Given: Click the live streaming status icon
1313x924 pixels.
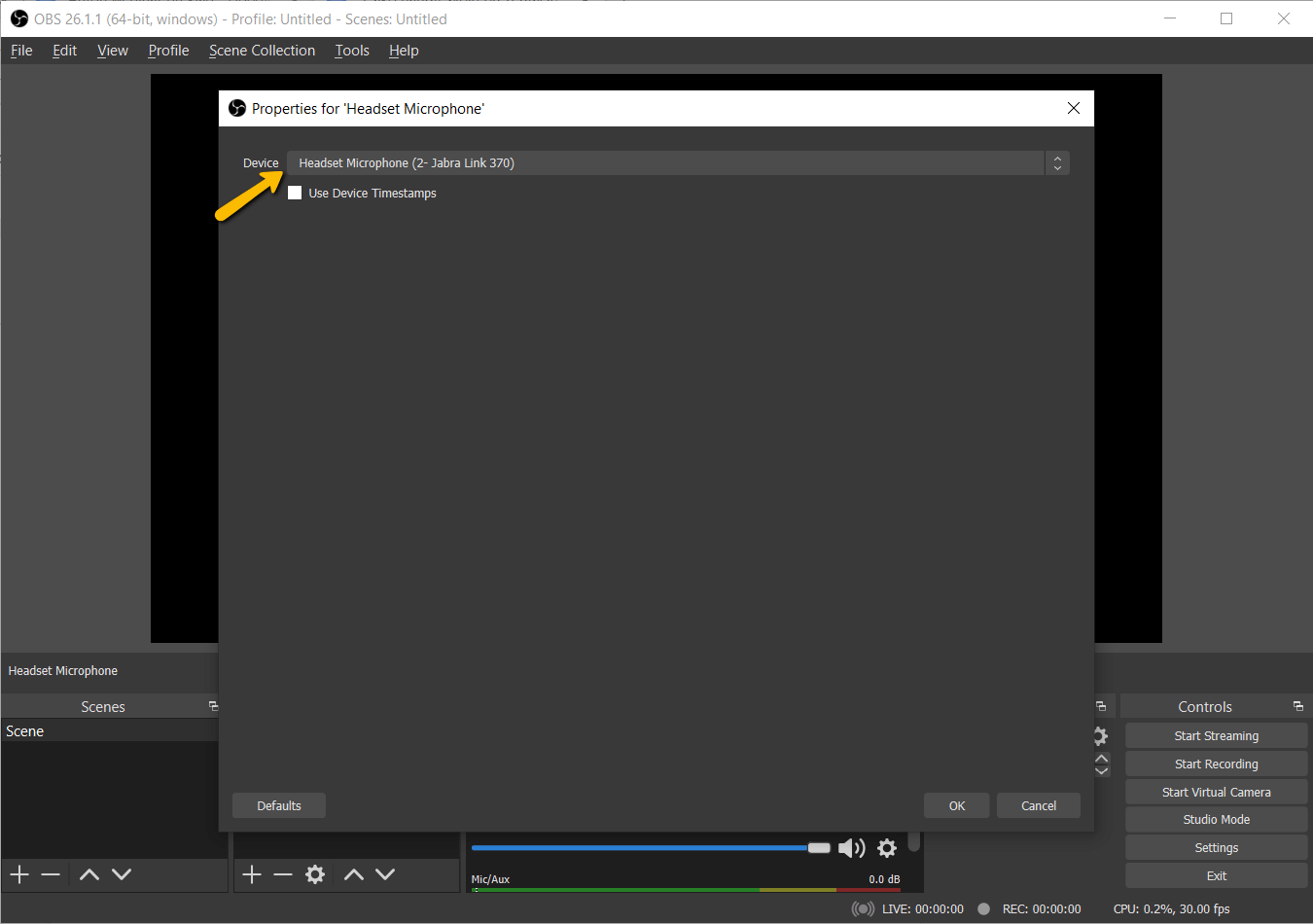Looking at the screenshot, I should pos(863,908).
